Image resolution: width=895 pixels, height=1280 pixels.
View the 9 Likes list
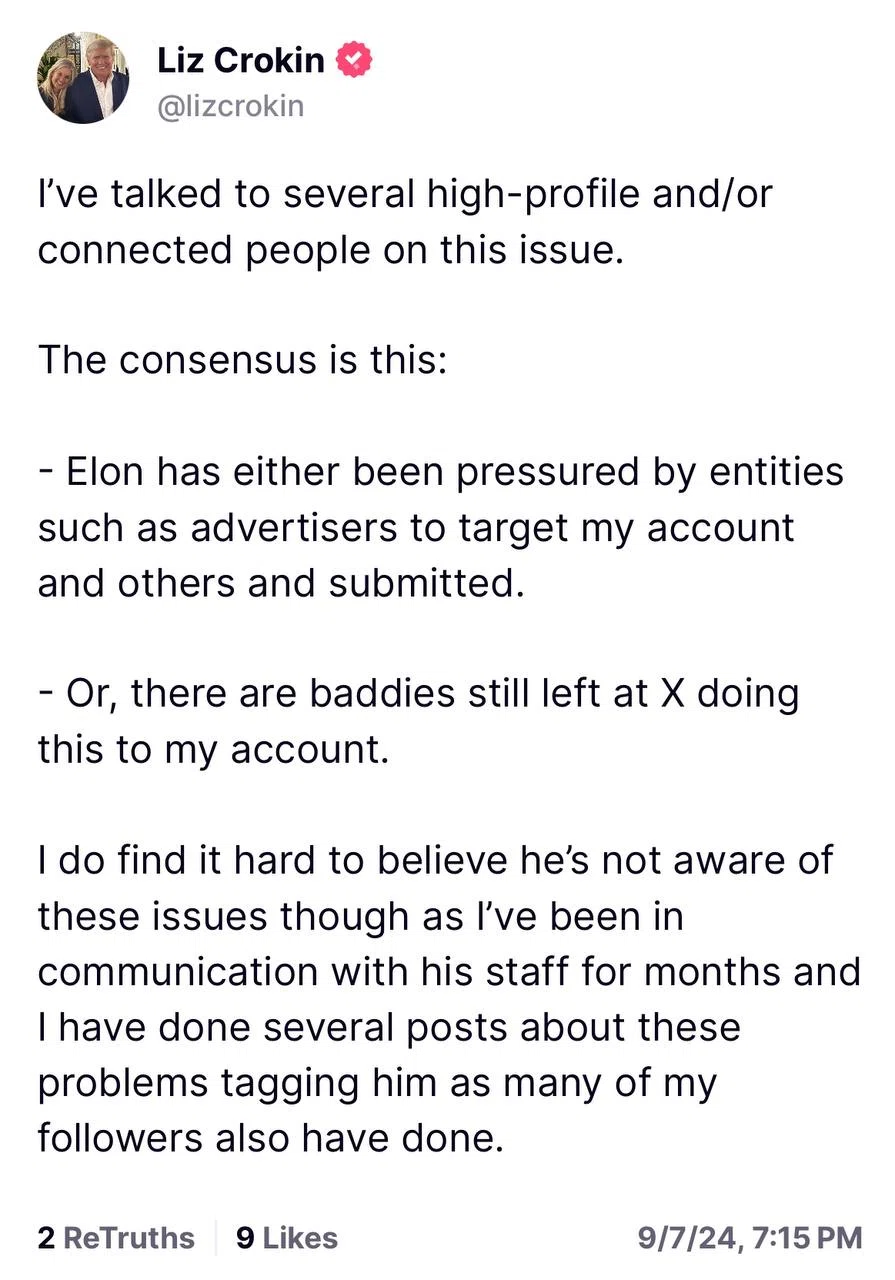[287, 1238]
